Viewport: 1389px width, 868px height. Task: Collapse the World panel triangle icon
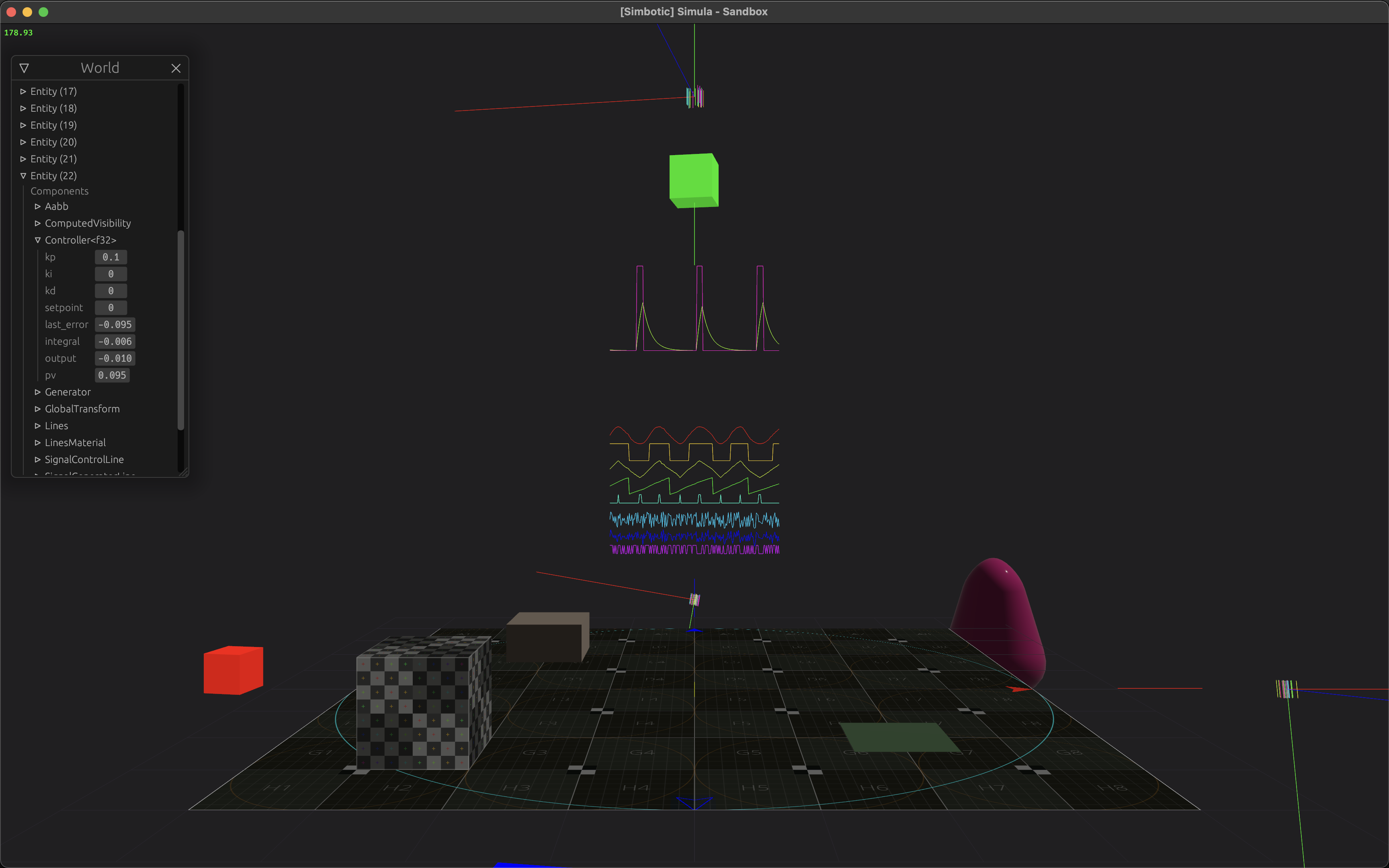click(24, 68)
